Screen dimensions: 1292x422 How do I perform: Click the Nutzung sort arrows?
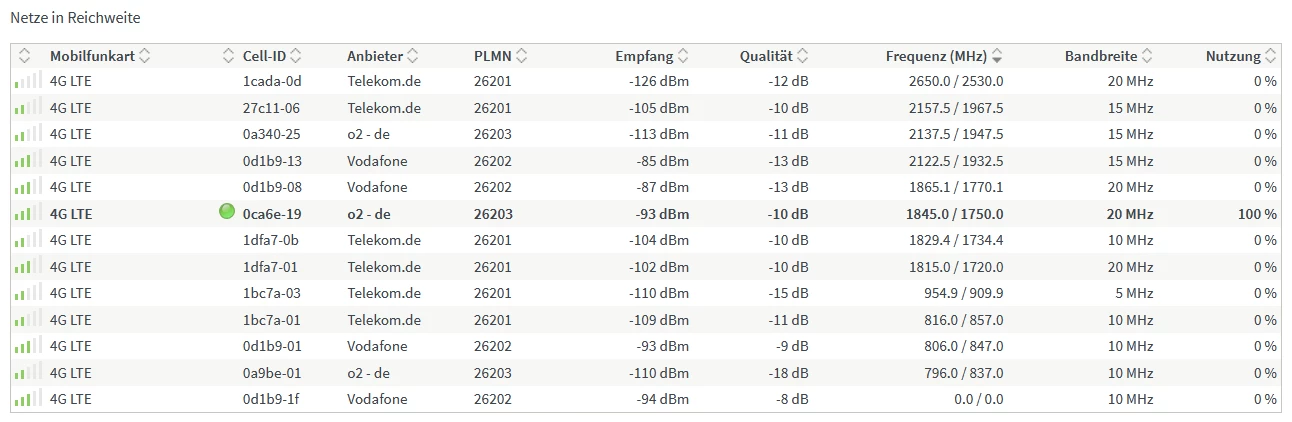point(1270,56)
